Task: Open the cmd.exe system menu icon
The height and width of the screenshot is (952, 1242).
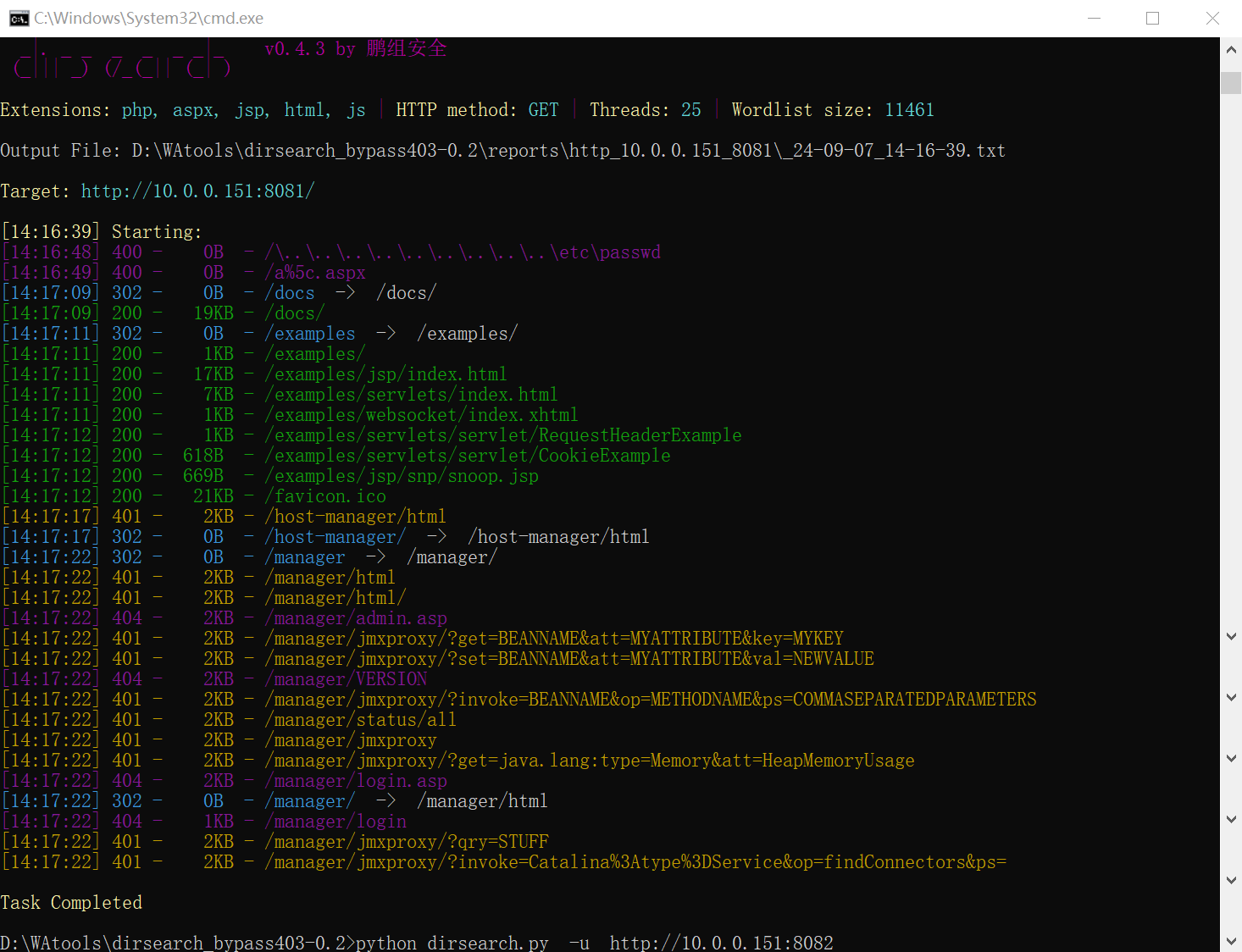Action: point(19,19)
